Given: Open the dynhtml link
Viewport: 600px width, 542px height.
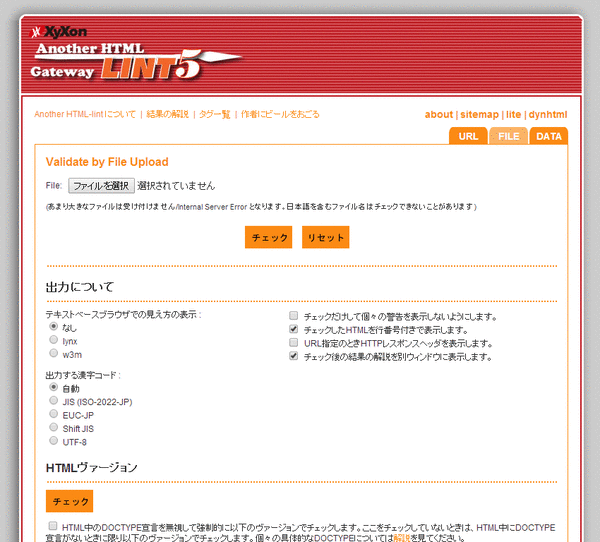Looking at the screenshot, I should [548, 114].
